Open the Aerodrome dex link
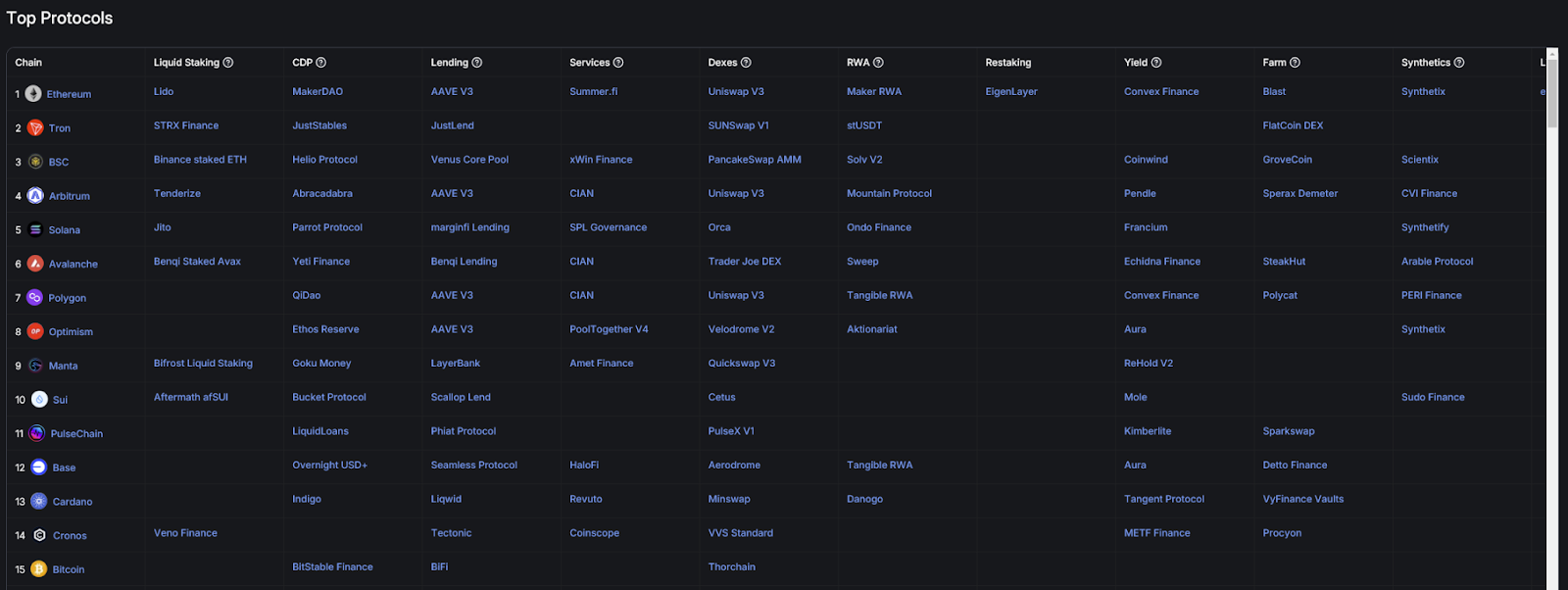The height and width of the screenshot is (590, 1568). click(x=734, y=466)
